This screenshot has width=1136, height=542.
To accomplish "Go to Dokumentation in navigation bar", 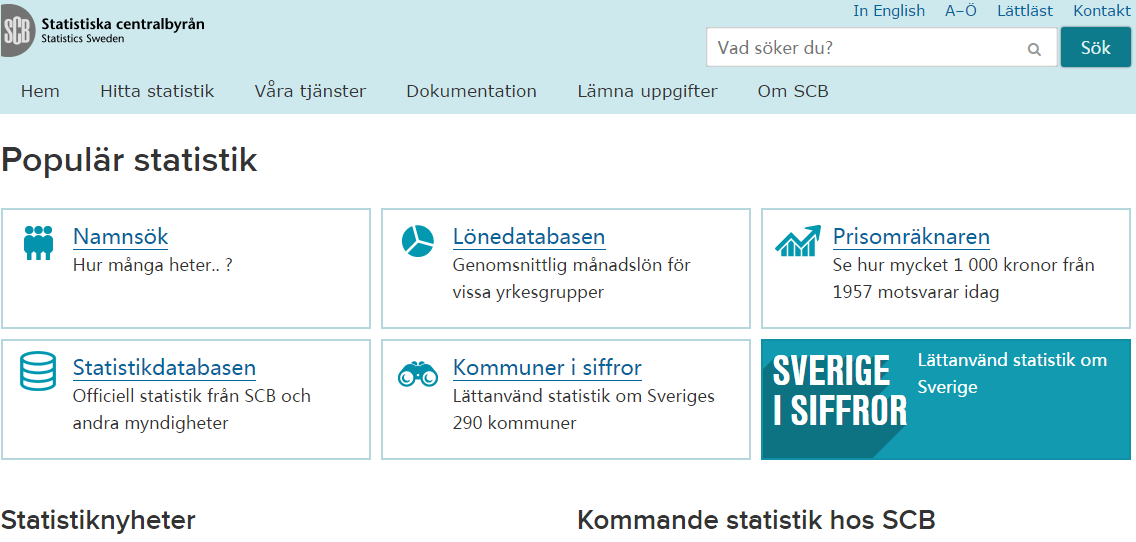I will [x=471, y=91].
